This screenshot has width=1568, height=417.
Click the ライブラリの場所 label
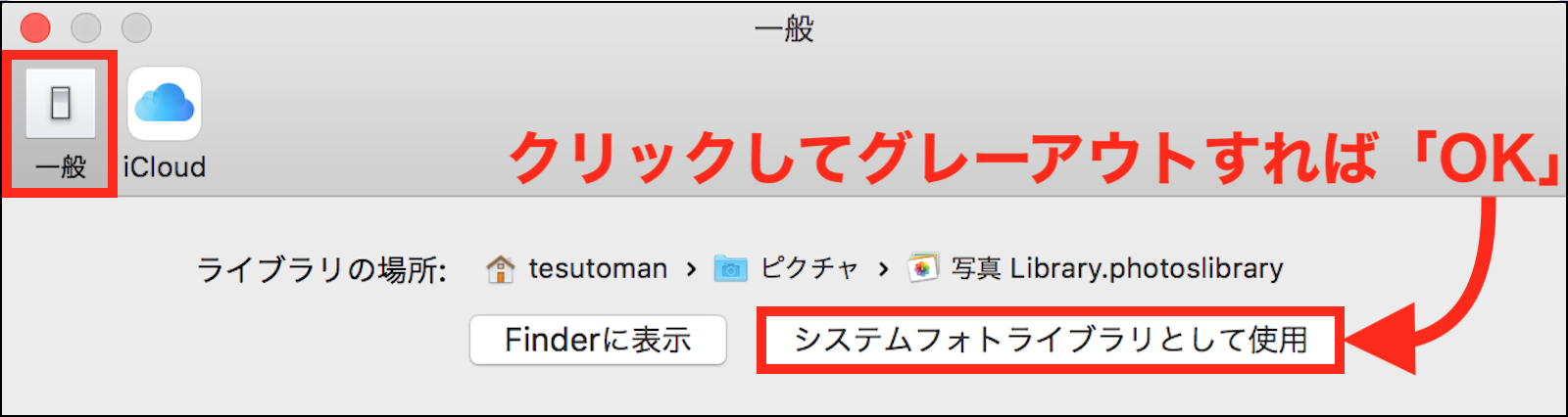coord(322,269)
